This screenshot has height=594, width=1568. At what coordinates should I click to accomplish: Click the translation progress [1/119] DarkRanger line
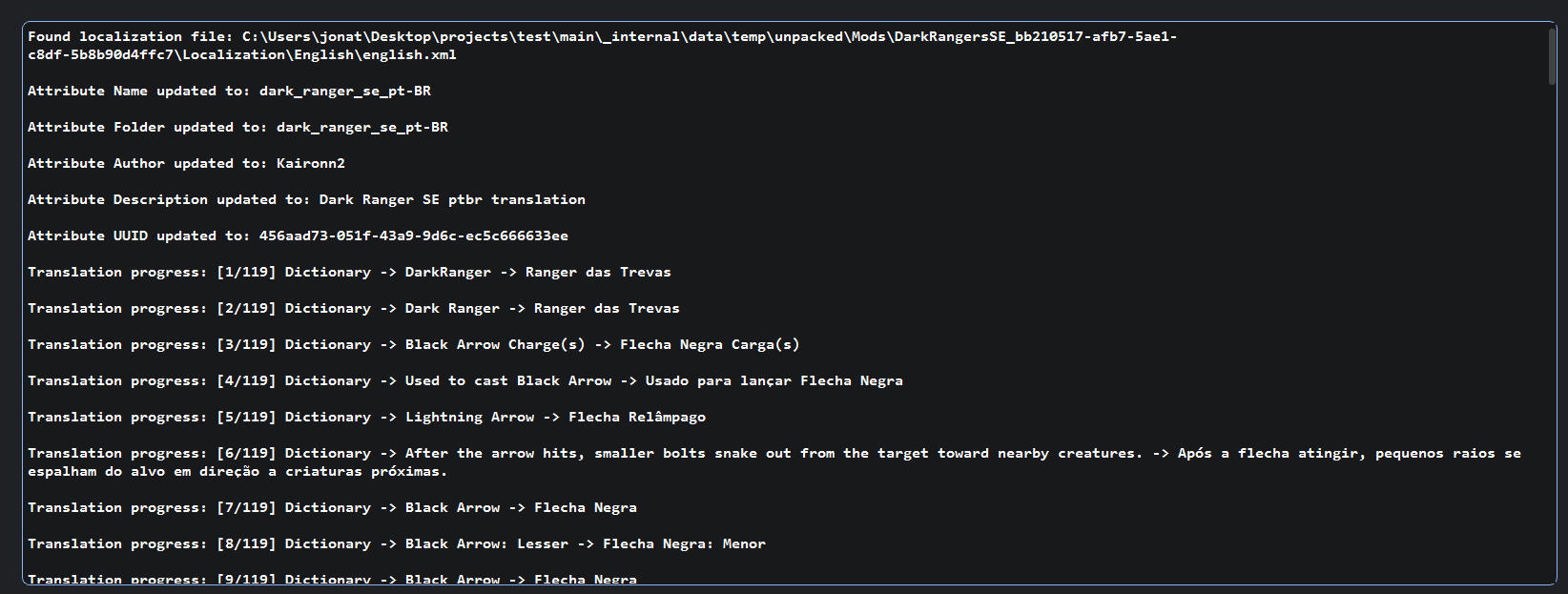coord(349,273)
